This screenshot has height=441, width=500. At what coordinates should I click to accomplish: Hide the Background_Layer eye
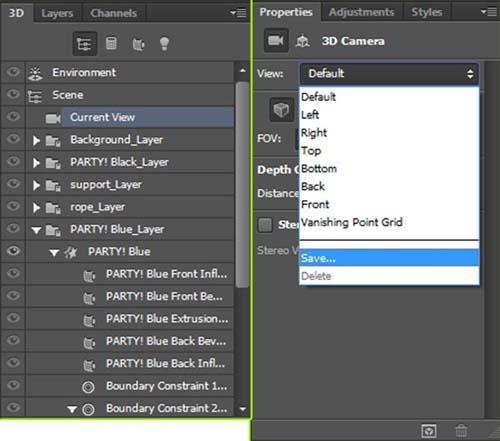(13, 139)
